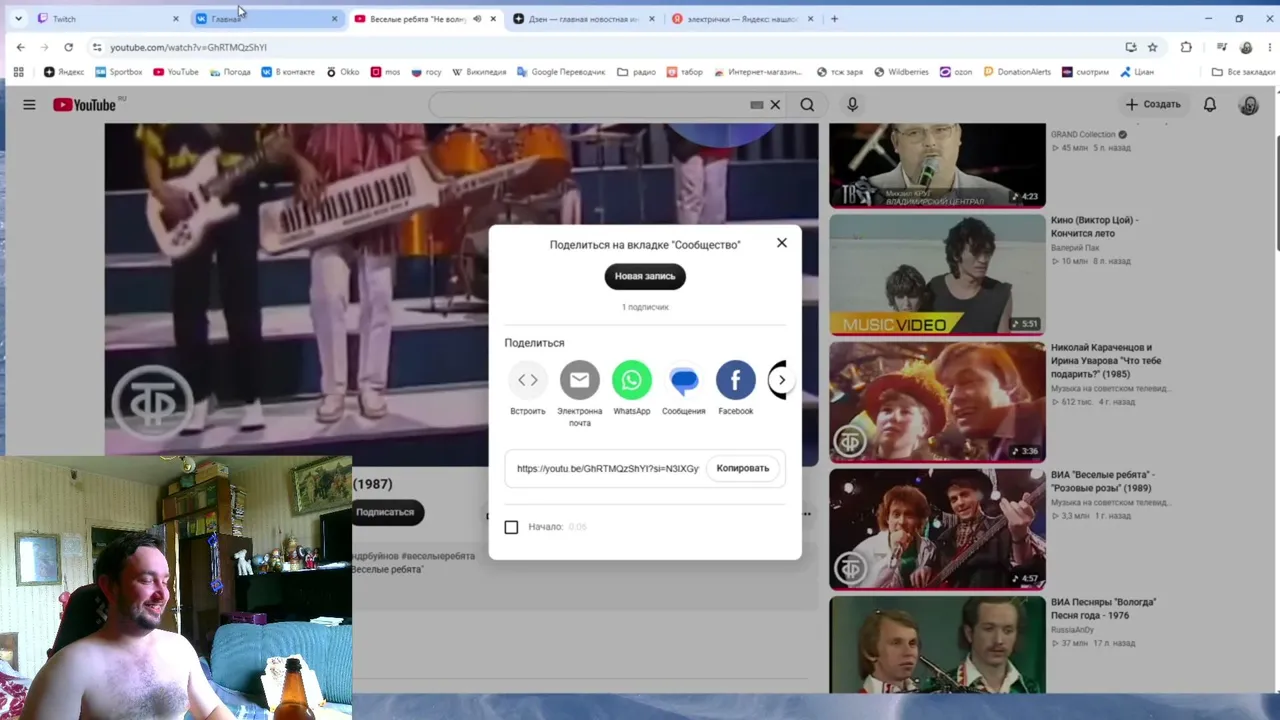Open the ВИА Песняры Вологда title

click(x=1103, y=608)
